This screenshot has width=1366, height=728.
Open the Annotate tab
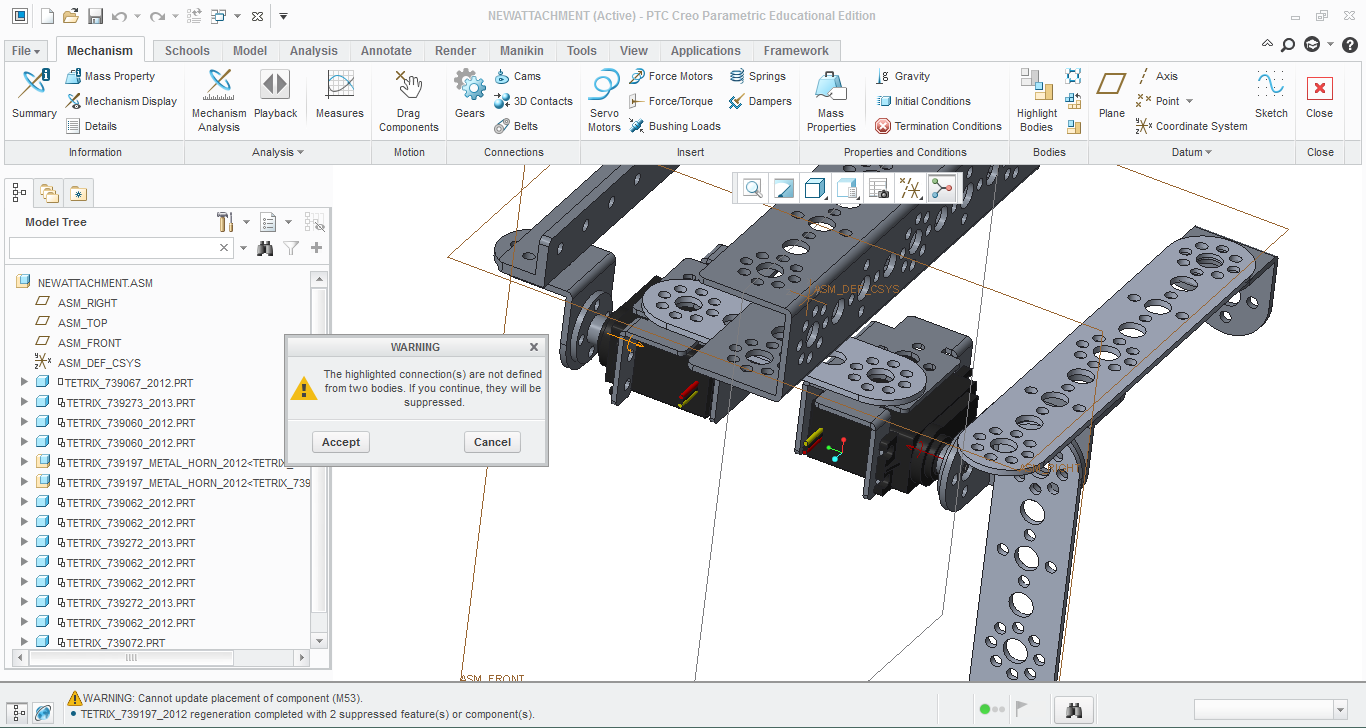[386, 51]
